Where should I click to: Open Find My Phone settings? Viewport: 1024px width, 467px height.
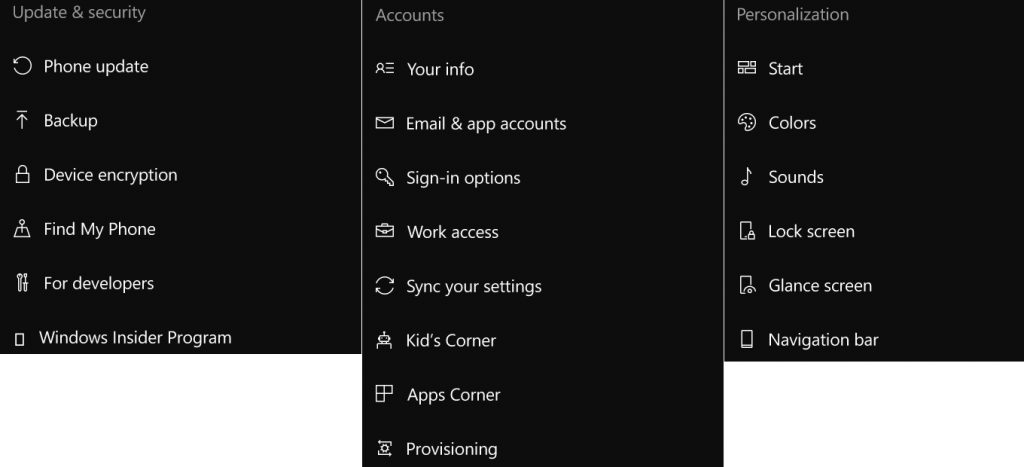[99, 229]
